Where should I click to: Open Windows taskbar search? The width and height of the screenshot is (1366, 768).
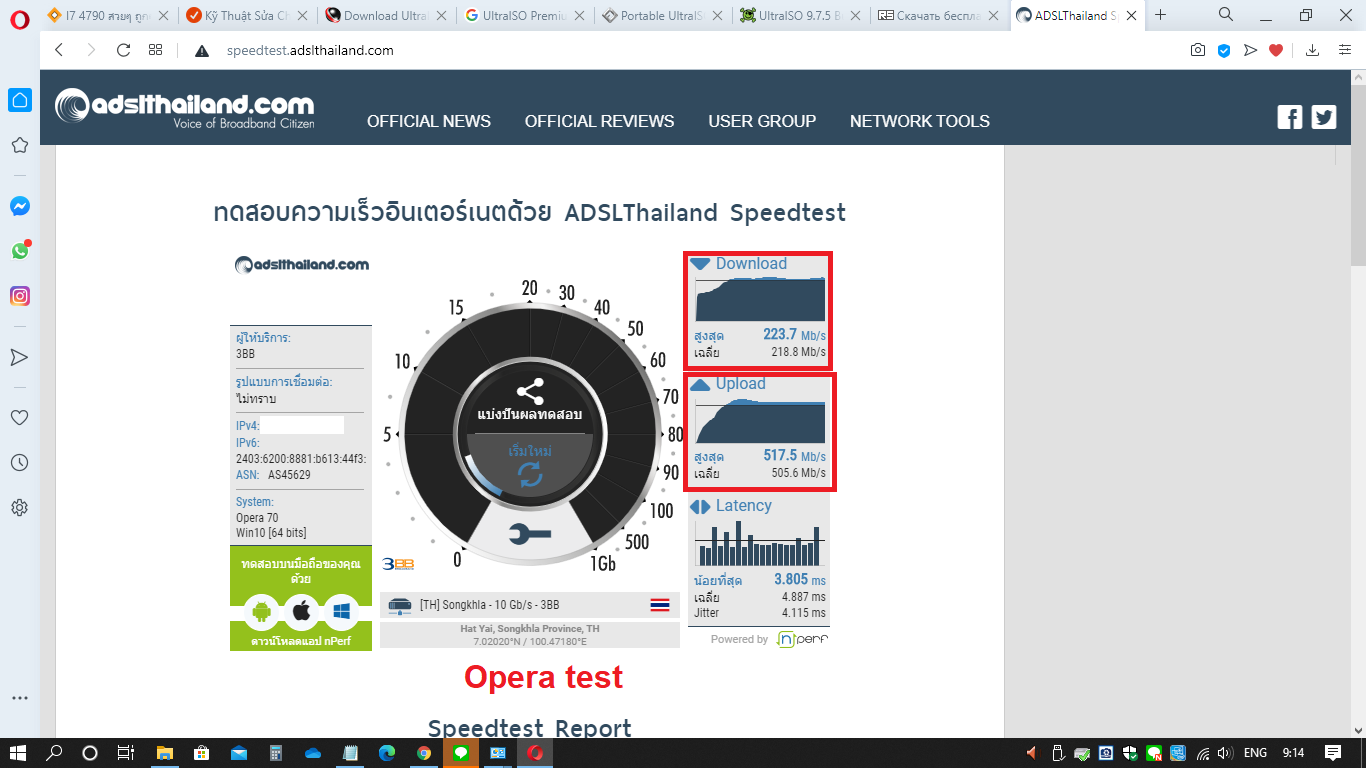click(55, 752)
